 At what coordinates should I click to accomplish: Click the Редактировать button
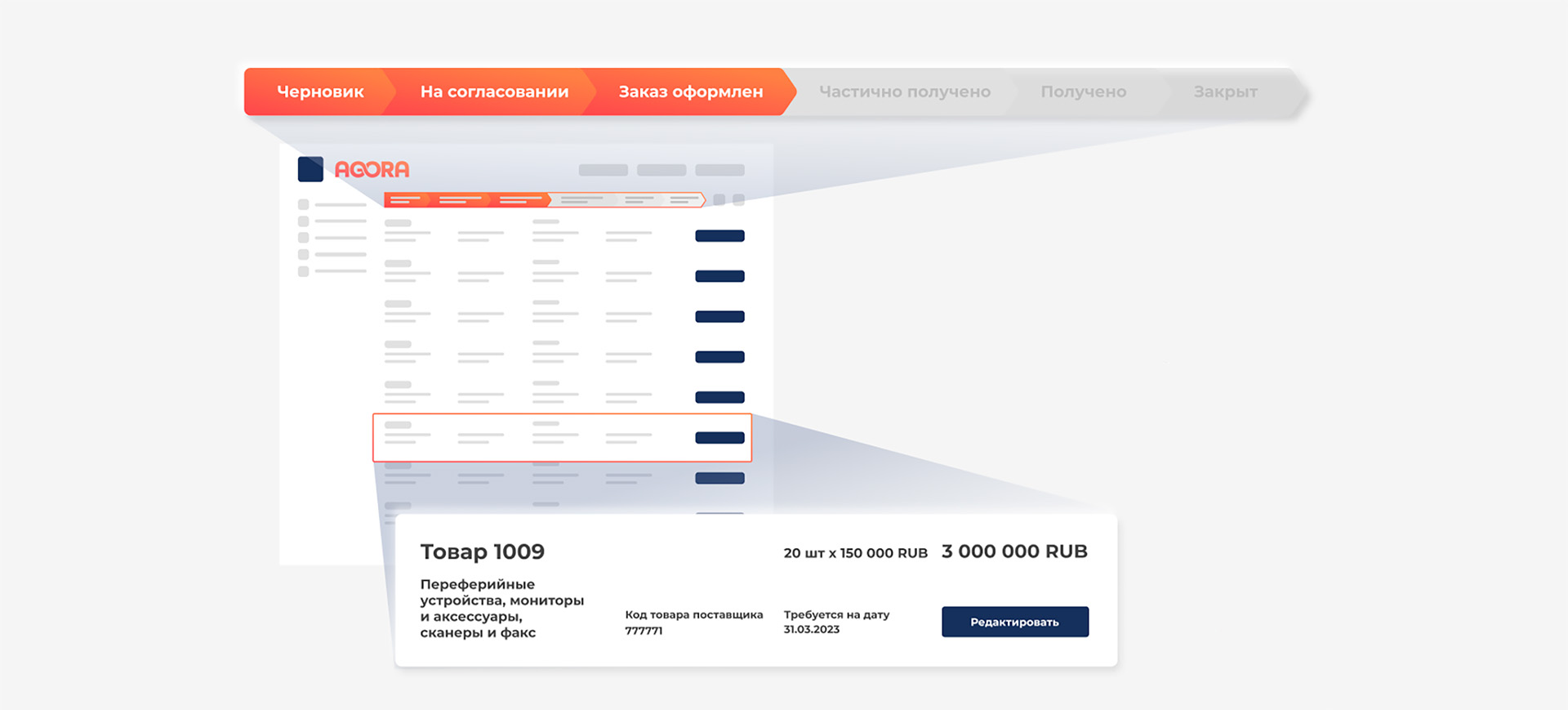click(x=1015, y=622)
